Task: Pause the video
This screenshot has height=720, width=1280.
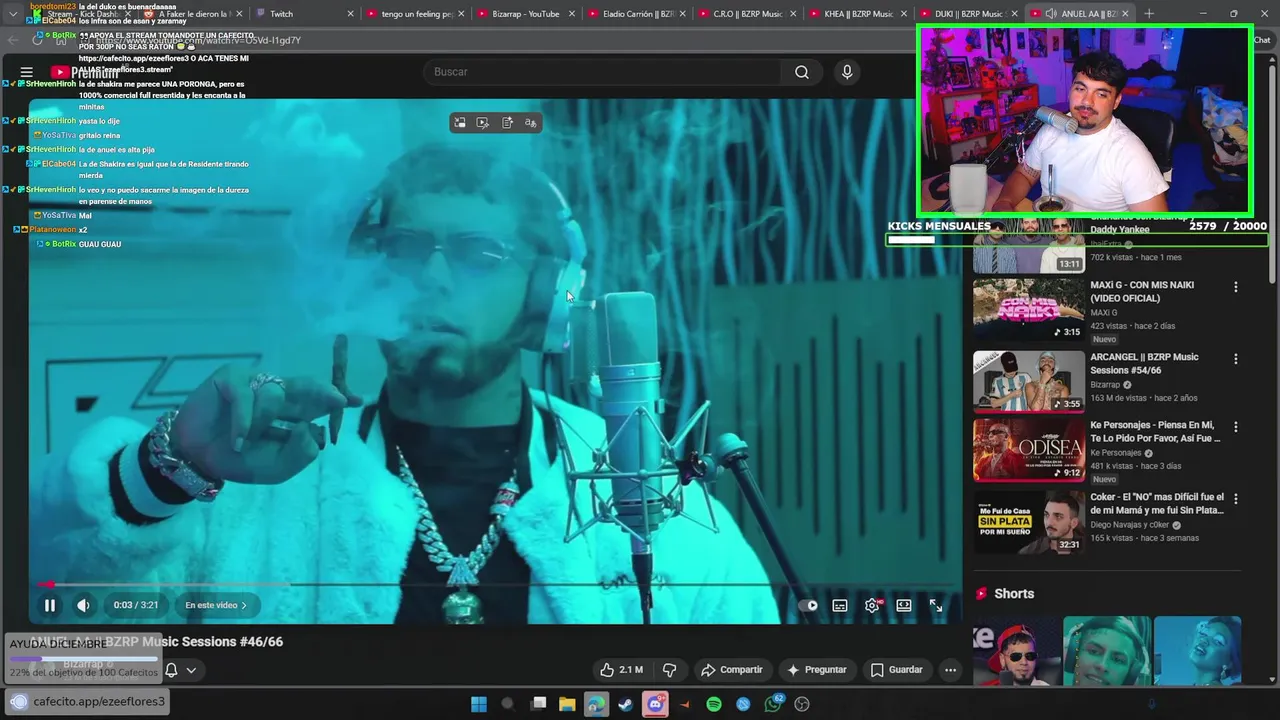Action: (49, 605)
